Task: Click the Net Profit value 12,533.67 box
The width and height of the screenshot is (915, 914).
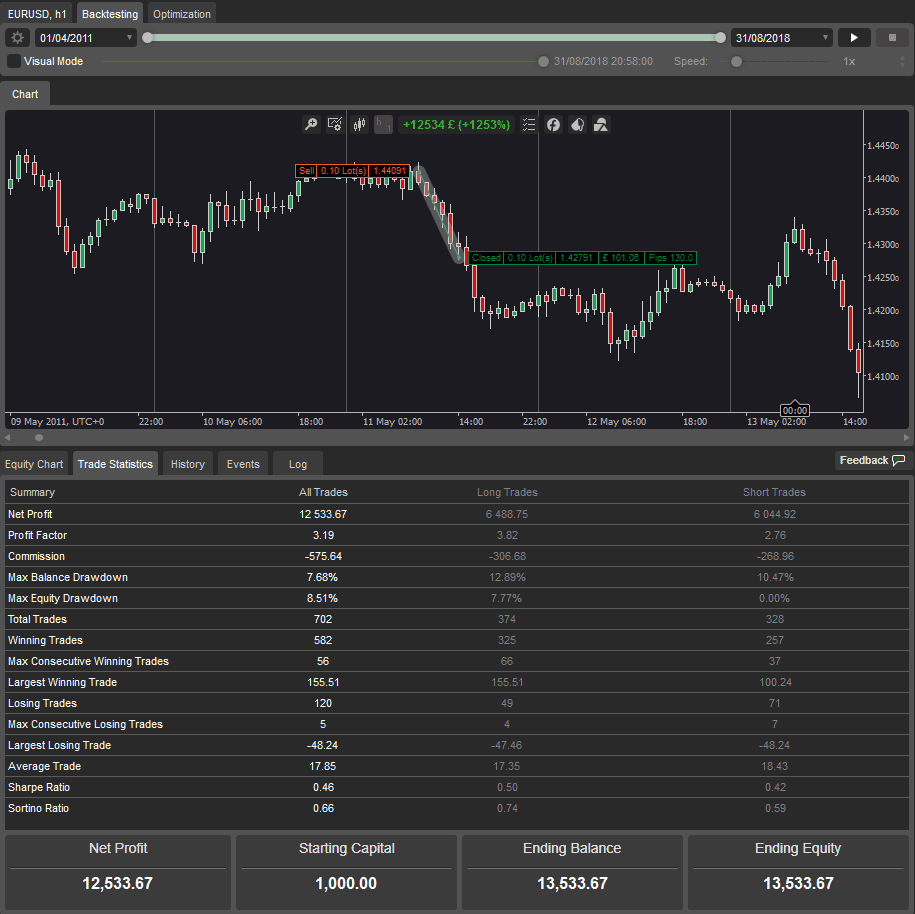Action: [118, 873]
